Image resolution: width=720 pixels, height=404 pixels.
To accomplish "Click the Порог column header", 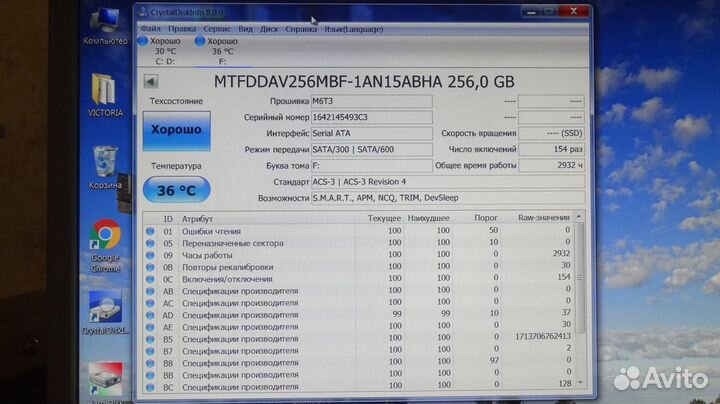I will (x=486, y=218).
